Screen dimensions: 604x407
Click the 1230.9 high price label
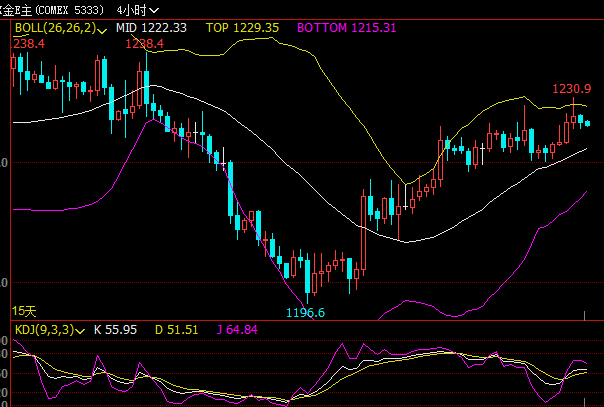point(572,89)
